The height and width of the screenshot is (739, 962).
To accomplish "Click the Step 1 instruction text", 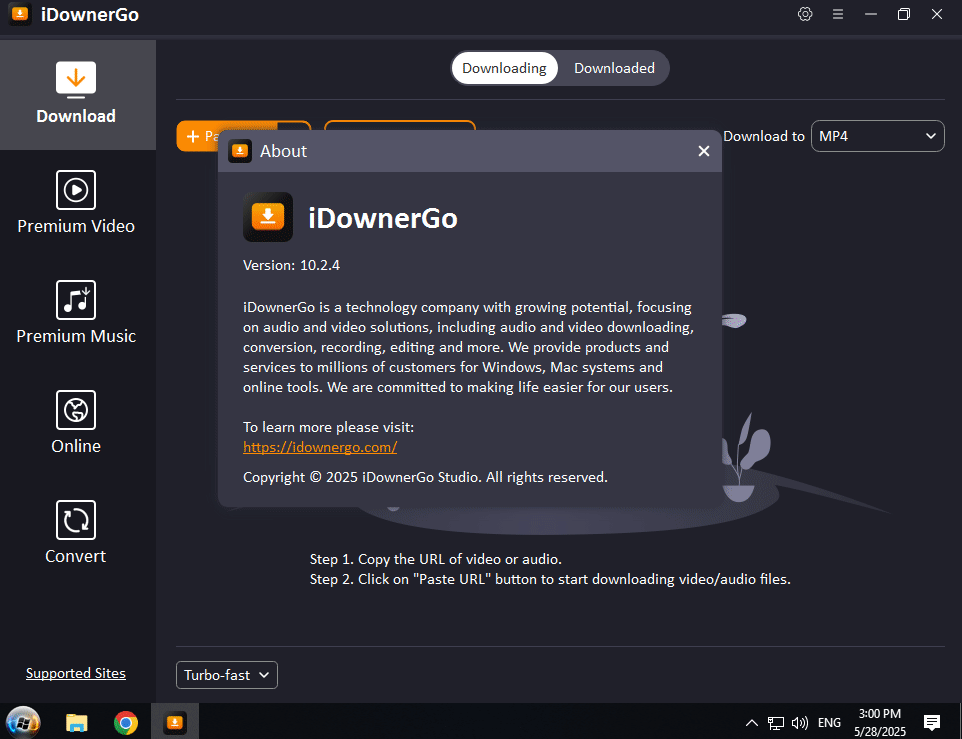I will tap(436, 559).
